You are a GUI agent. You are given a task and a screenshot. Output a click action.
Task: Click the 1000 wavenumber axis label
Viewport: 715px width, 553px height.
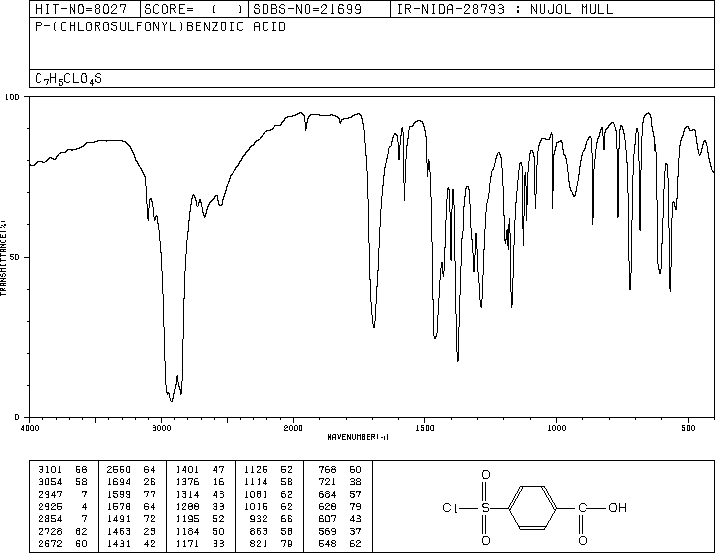556,428
